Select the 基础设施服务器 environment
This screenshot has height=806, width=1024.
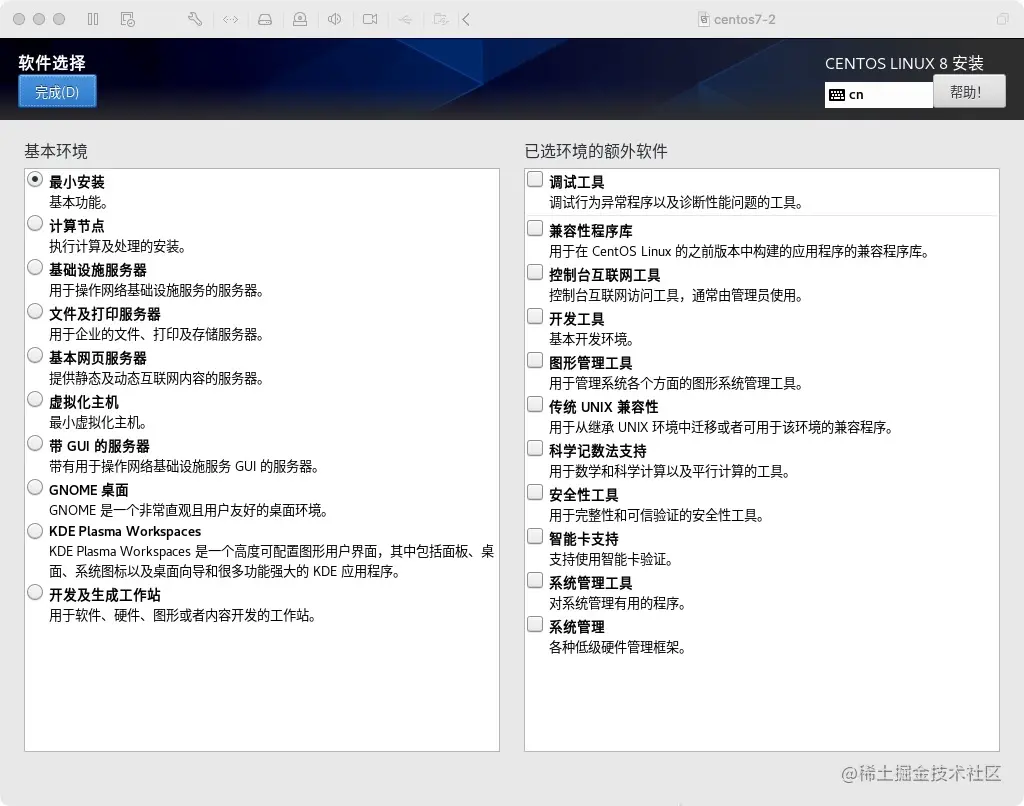(35, 267)
